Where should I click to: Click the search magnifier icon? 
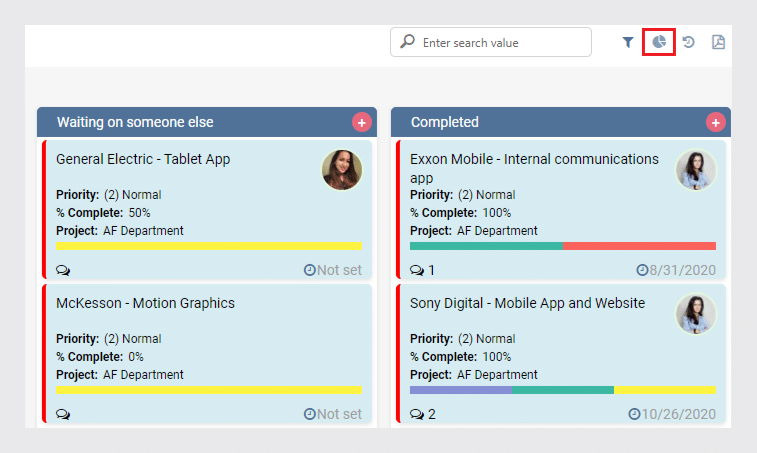click(x=407, y=42)
